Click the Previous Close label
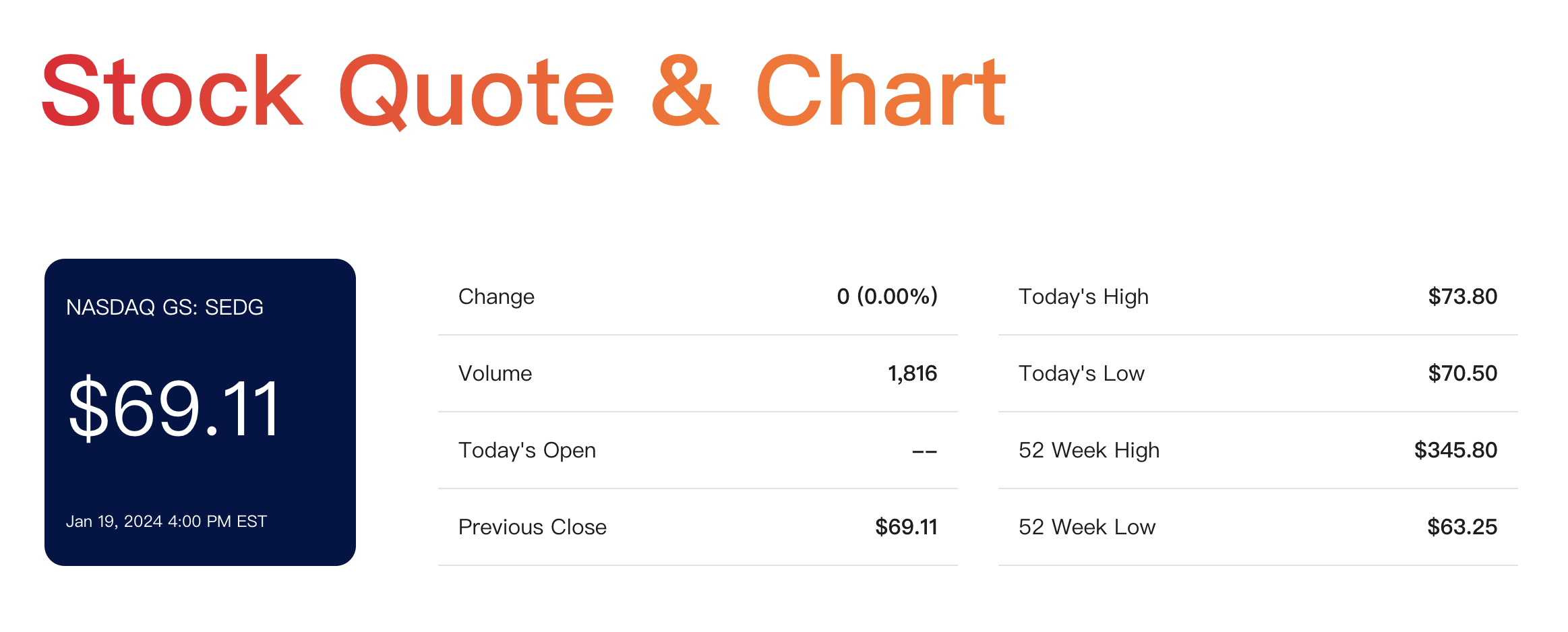The height and width of the screenshot is (632, 1568). [x=533, y=527]
